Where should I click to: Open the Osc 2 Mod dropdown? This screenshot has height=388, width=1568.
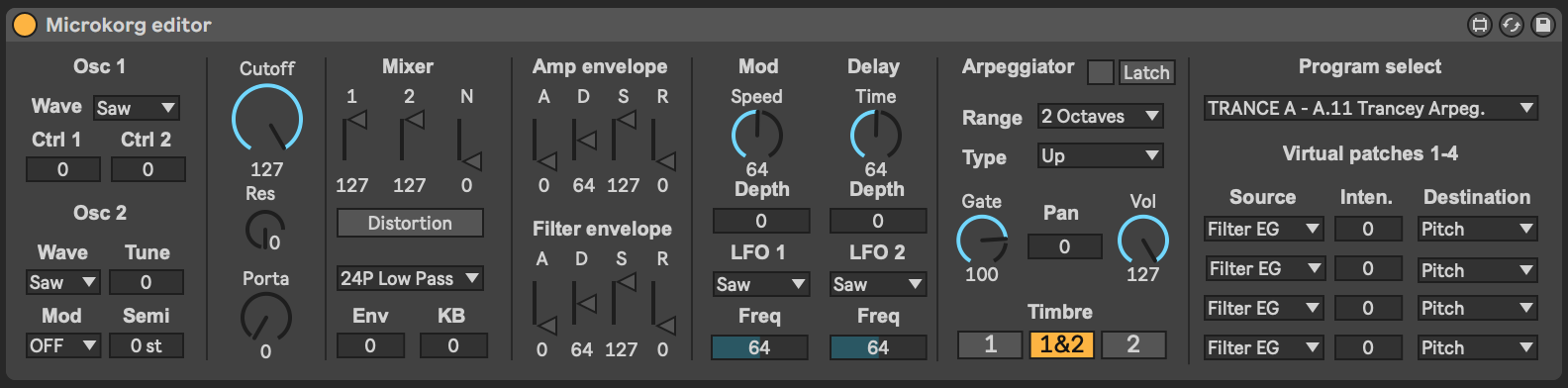[x=62, y=345]
